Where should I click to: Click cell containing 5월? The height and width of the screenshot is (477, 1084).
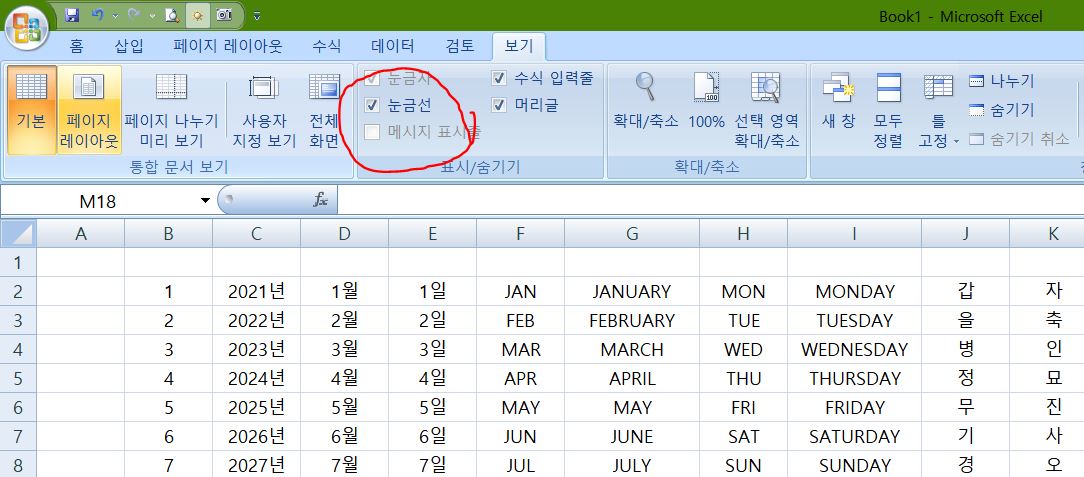[x=344, y=408]
